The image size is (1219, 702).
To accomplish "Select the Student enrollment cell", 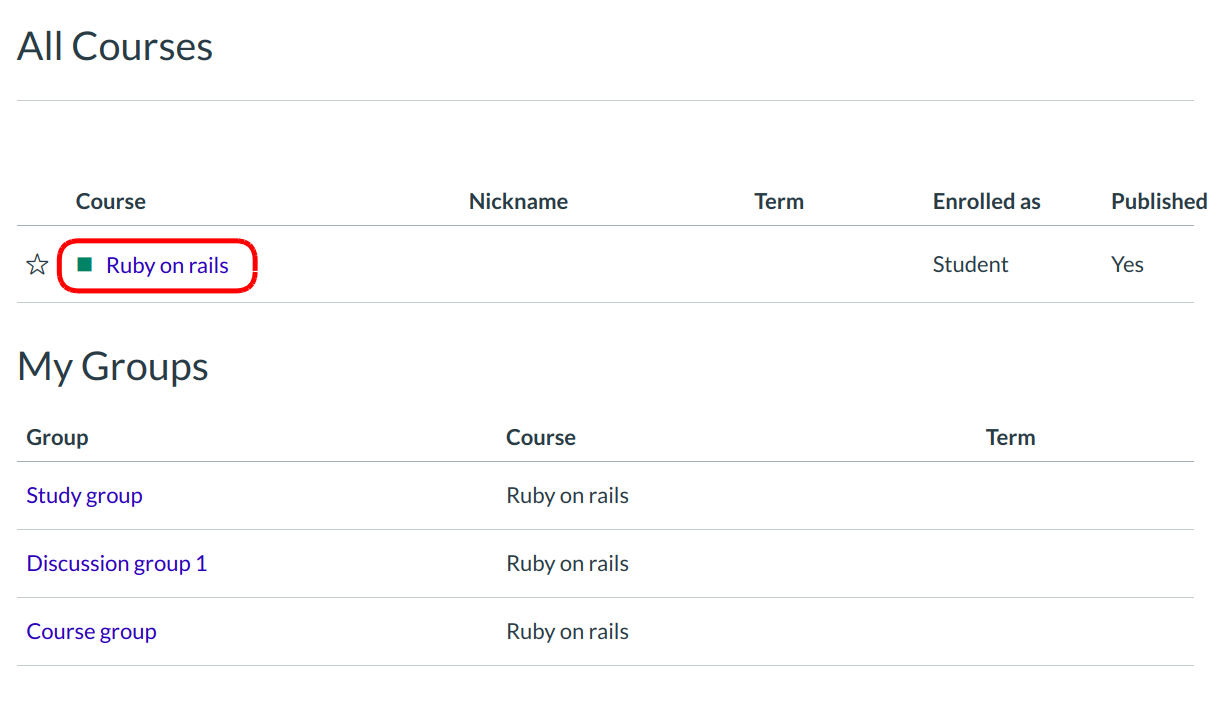I will click(x=970, y=265).
